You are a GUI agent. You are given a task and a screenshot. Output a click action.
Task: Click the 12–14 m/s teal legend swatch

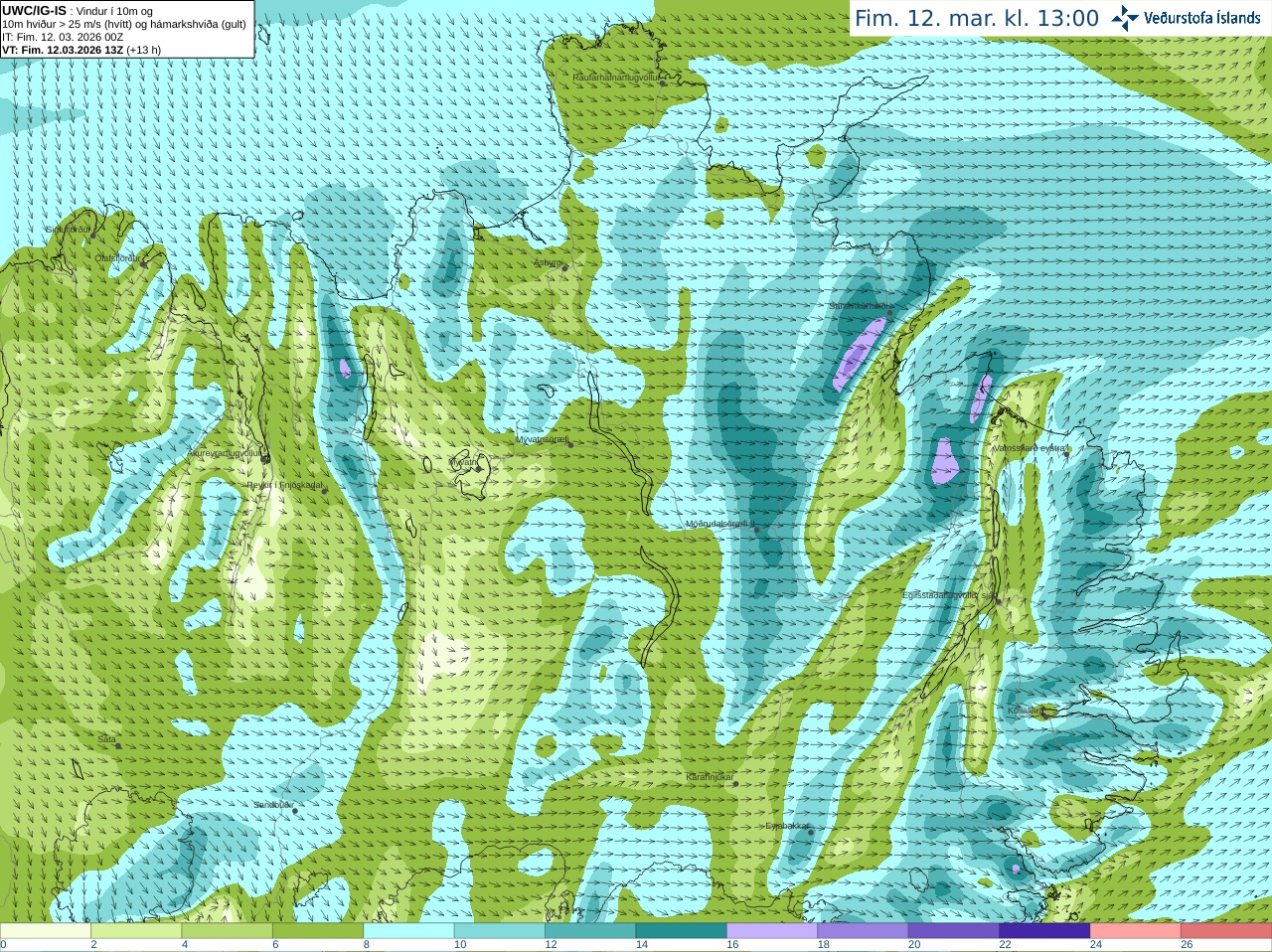click(x=590, y=931)
